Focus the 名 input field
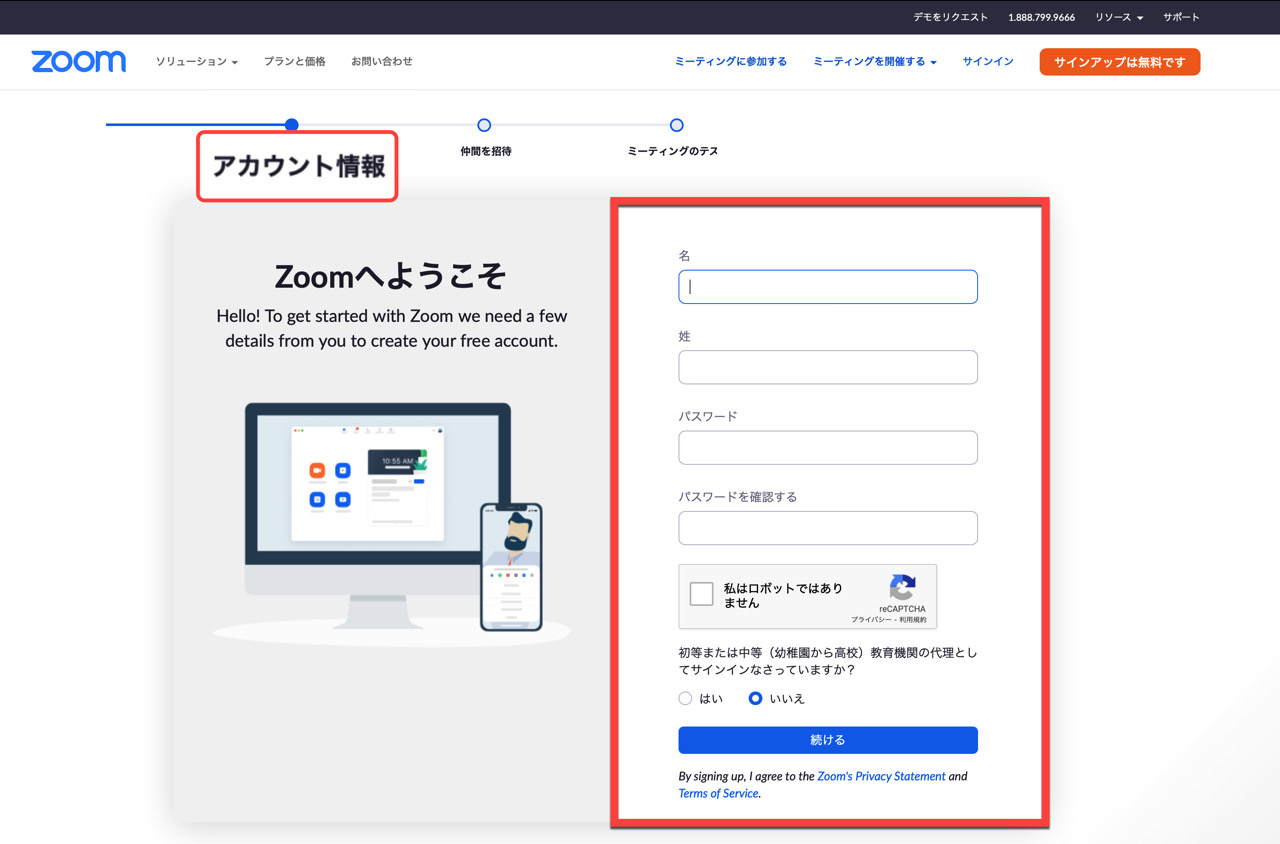This screenshot has height=844, width=1280. [x=828, y=287]
